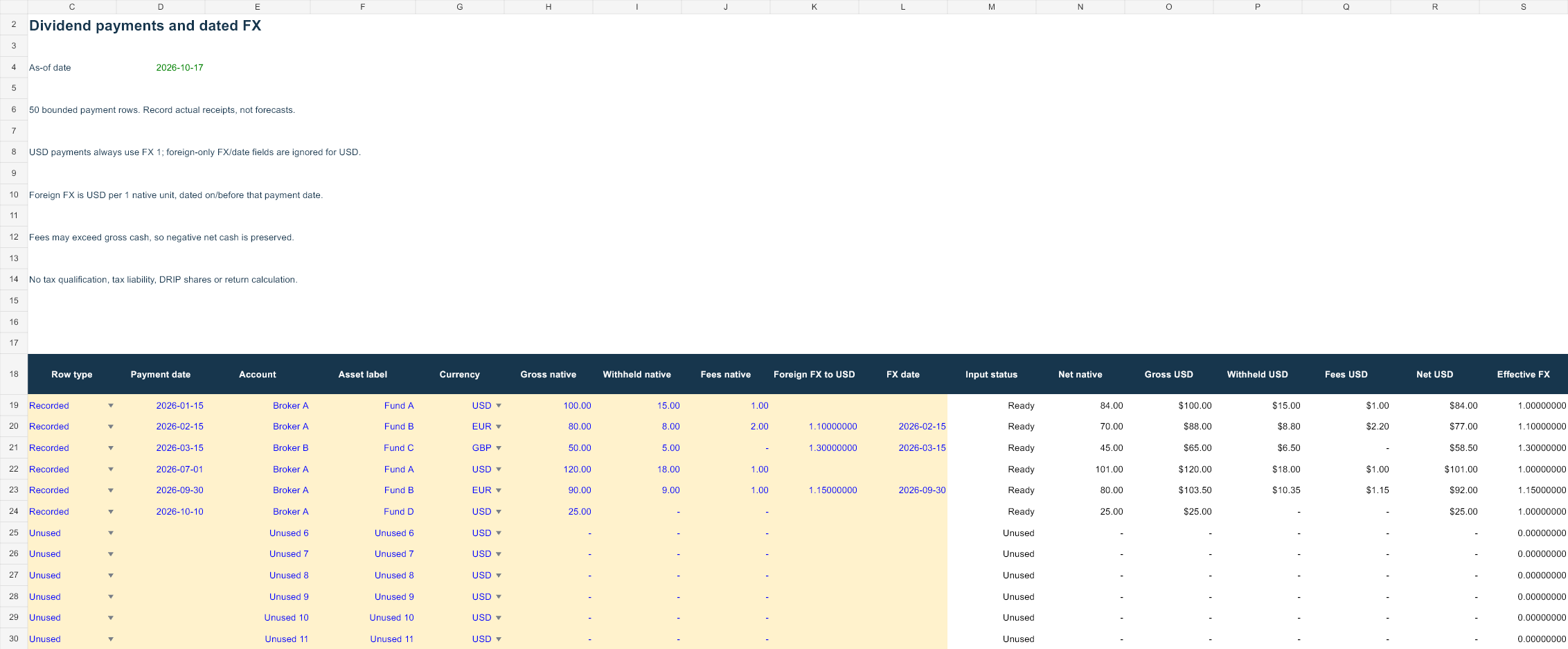1568x649 pixels.
Task: Select row 18 header
Action: 14,374
